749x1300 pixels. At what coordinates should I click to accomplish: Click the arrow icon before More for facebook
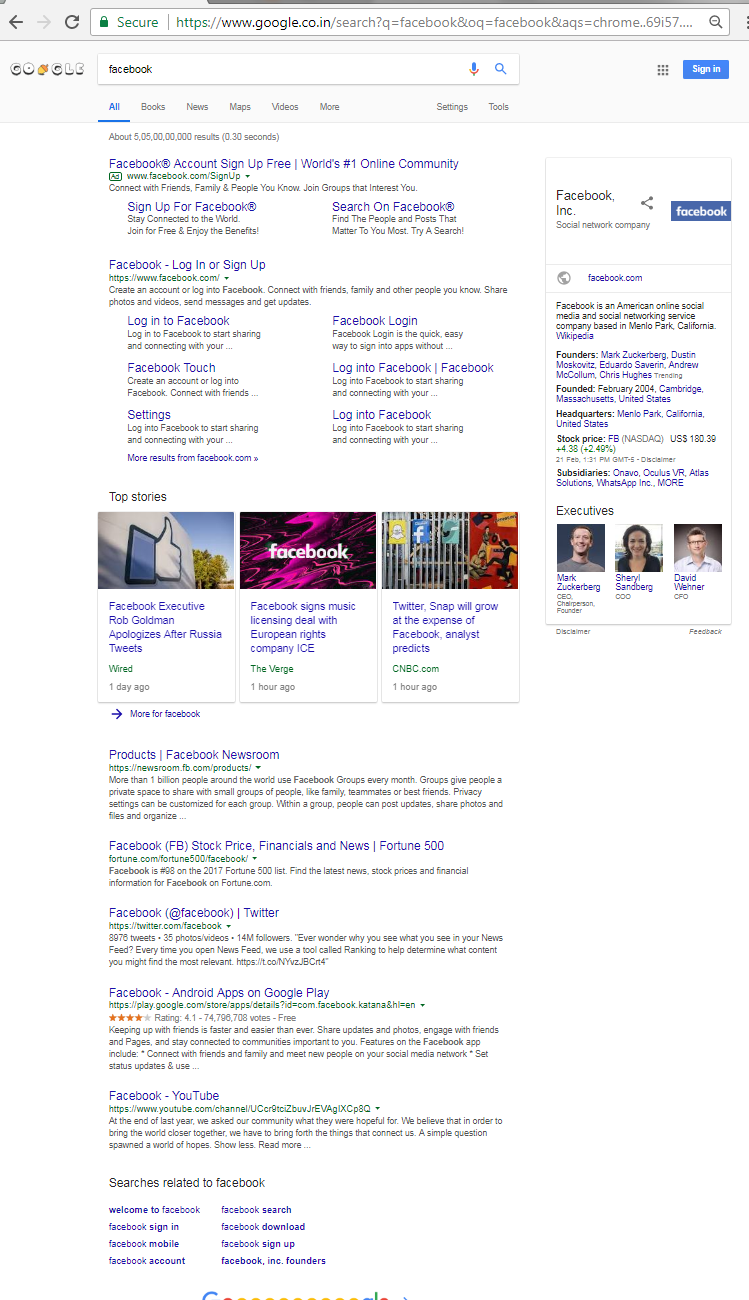(x=117, y=714)
